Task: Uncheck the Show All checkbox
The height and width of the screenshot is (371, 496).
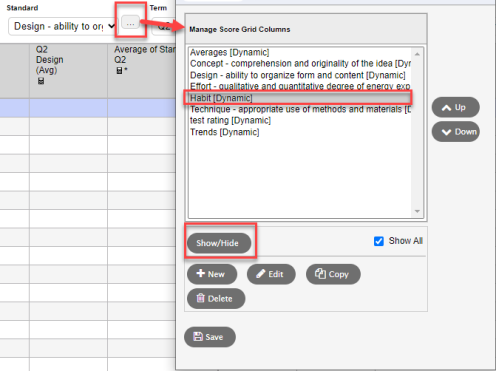Action: click(379, 241)
